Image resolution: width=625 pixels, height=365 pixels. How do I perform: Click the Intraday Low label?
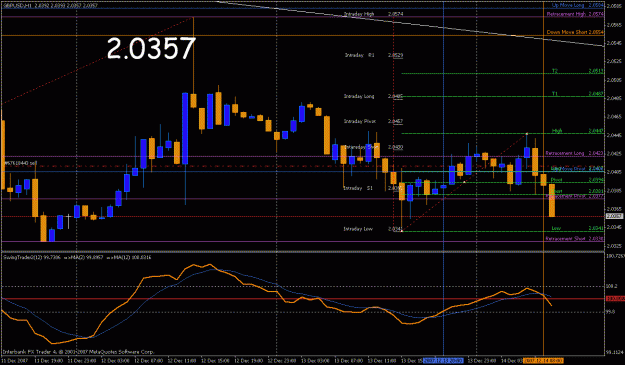358,229
